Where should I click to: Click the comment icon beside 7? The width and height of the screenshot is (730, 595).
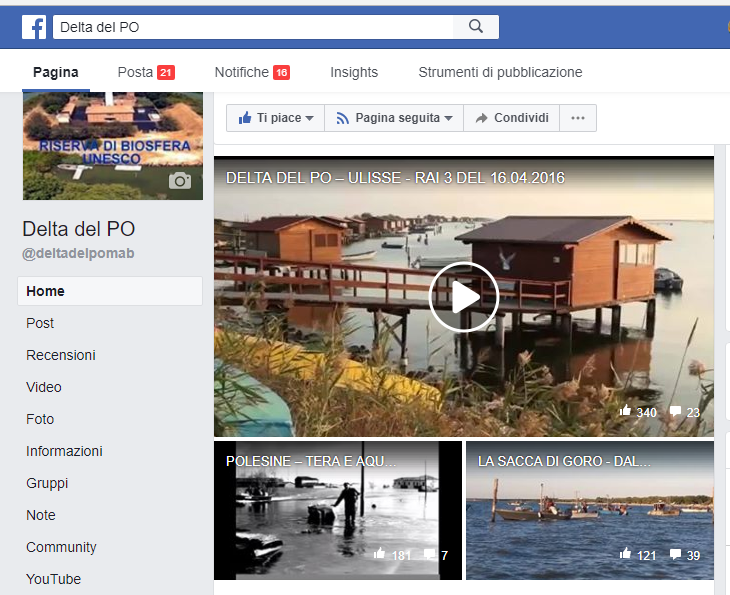429,554
